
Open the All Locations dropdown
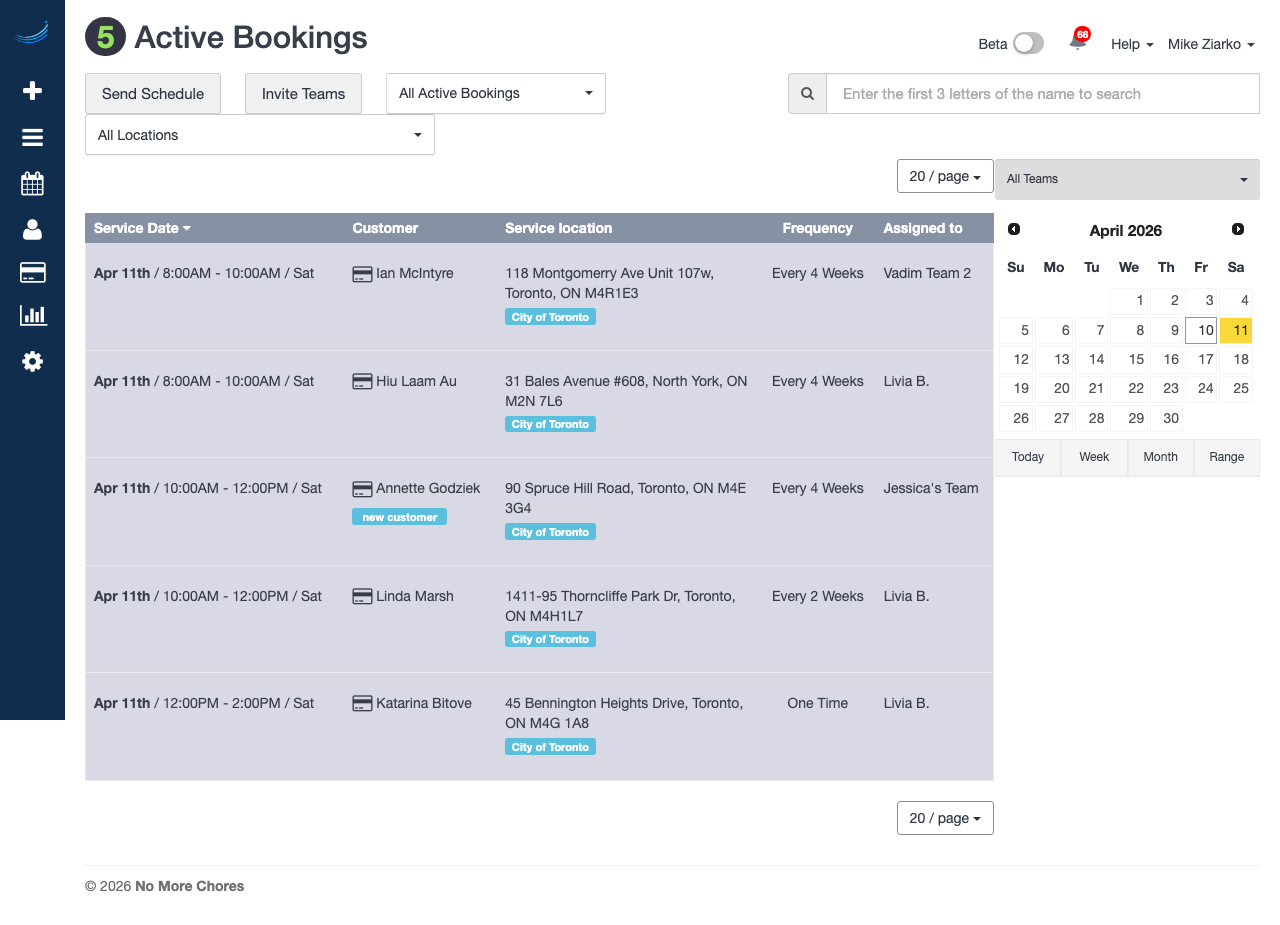tap(260, 135)
